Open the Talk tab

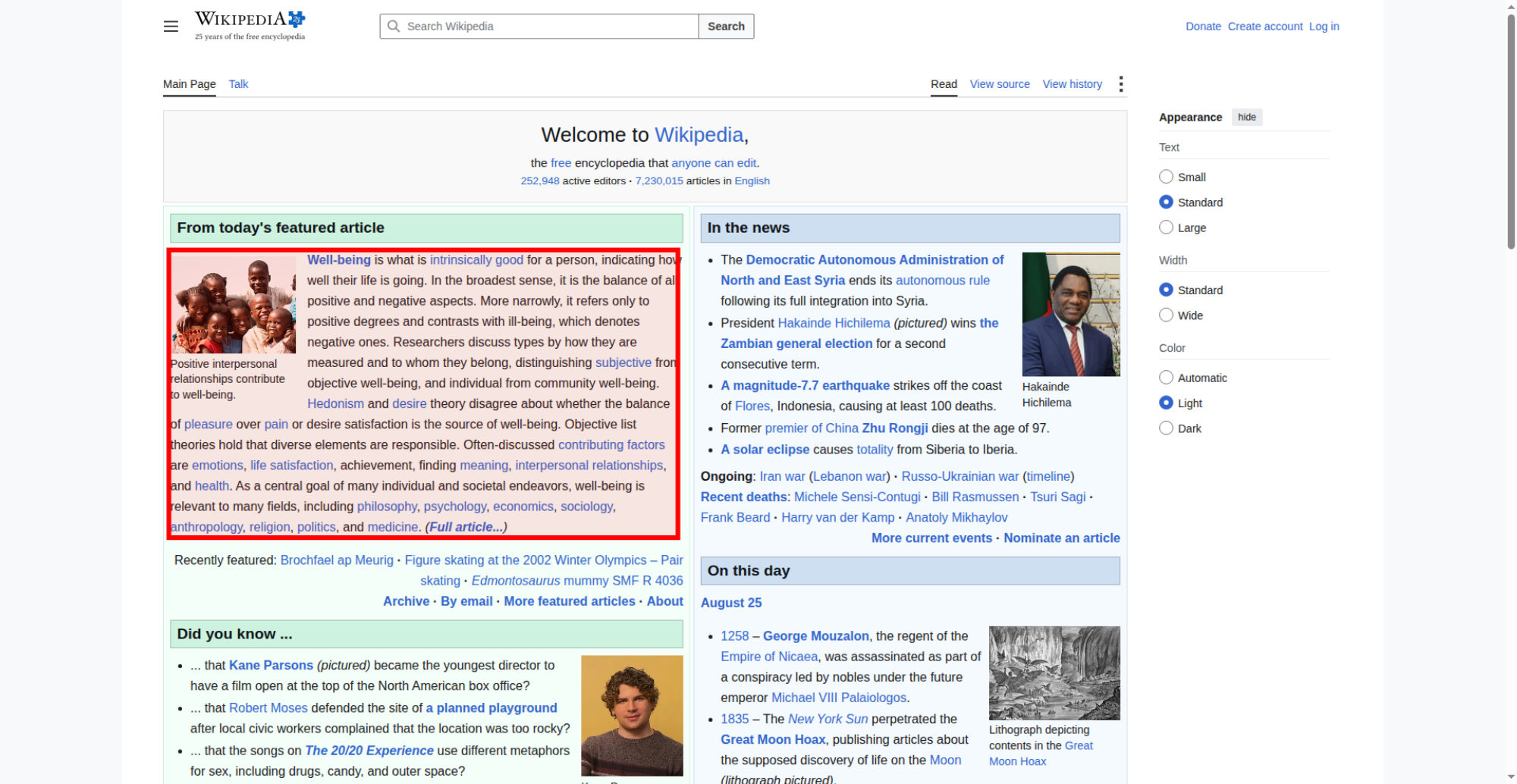(x=238, y=84)
